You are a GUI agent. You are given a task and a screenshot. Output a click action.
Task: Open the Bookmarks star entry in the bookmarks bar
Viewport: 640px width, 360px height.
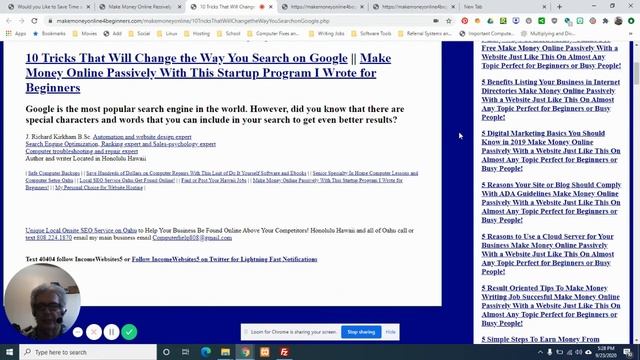coord(49,34)
